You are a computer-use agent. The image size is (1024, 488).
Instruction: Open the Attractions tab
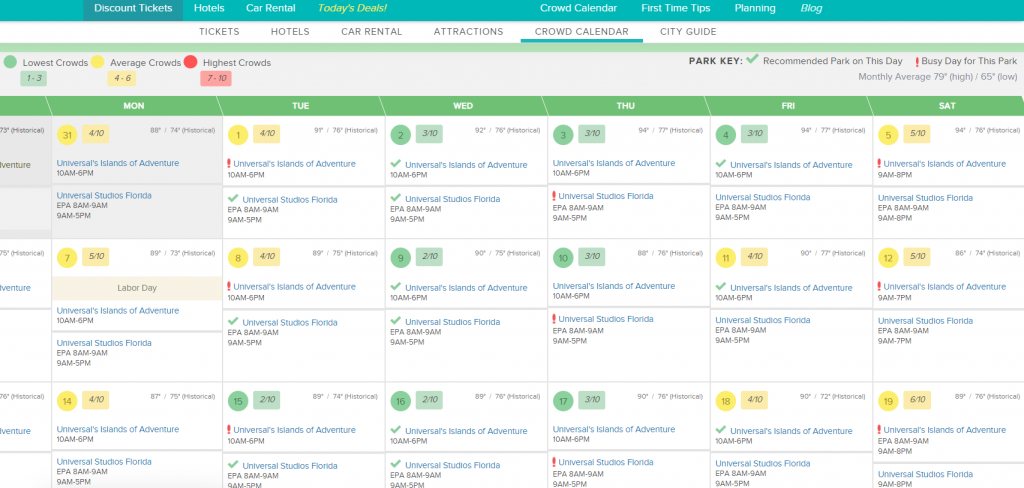[x=468, y=32]
